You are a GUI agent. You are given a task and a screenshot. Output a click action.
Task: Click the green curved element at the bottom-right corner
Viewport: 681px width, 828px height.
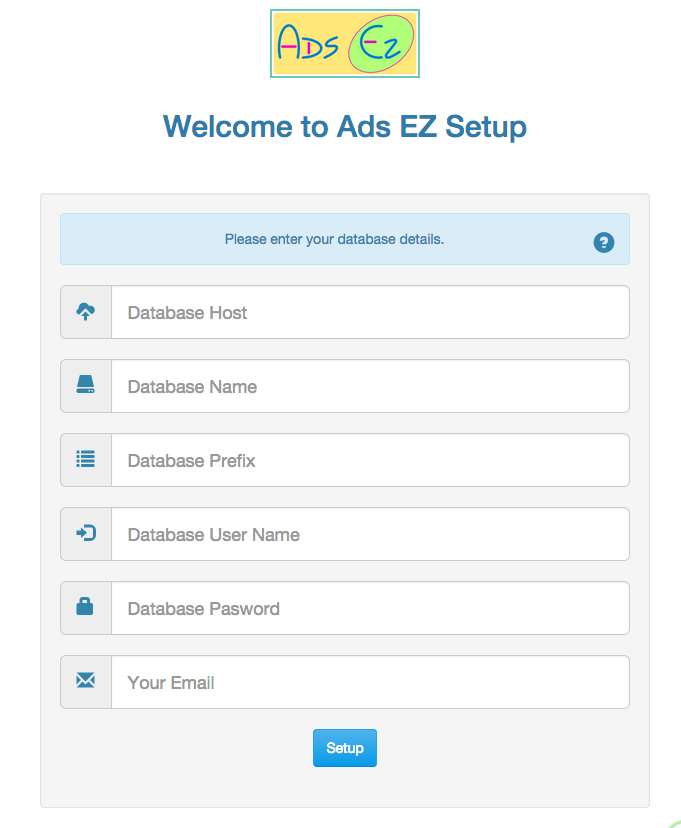coord(675,824)
